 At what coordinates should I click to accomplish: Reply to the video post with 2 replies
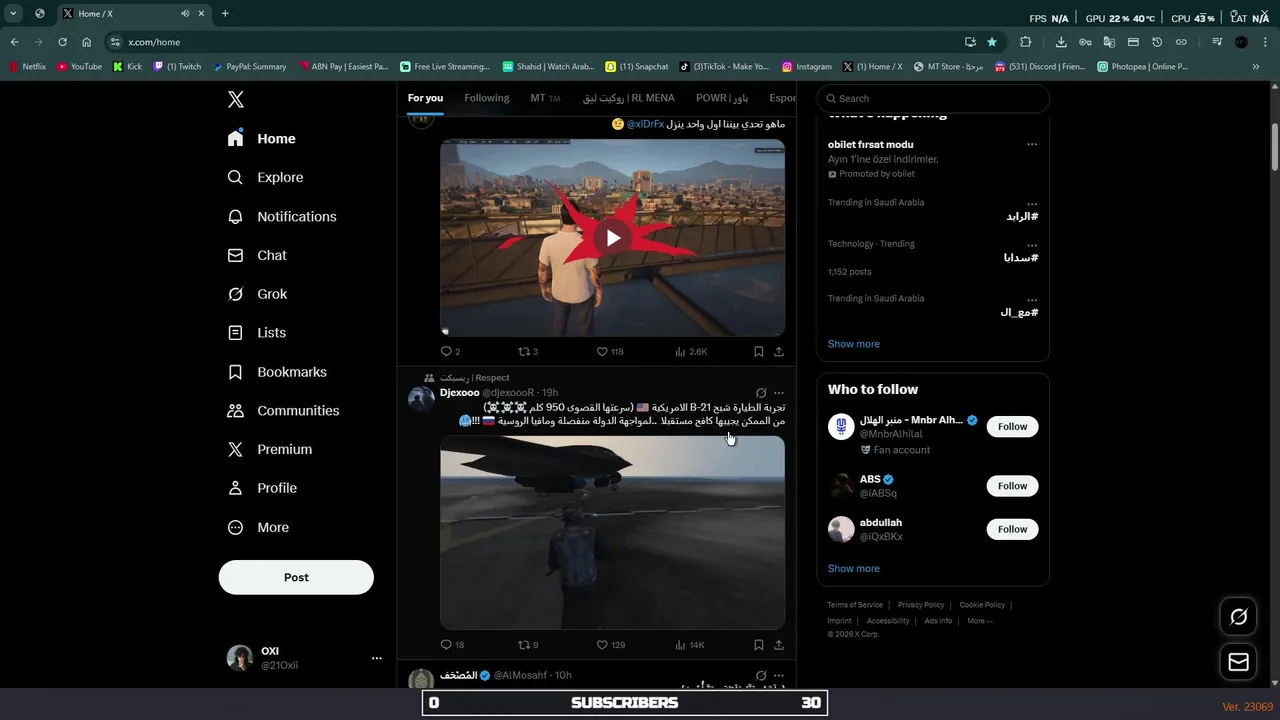pyautogui.click(x=450, y=352)
